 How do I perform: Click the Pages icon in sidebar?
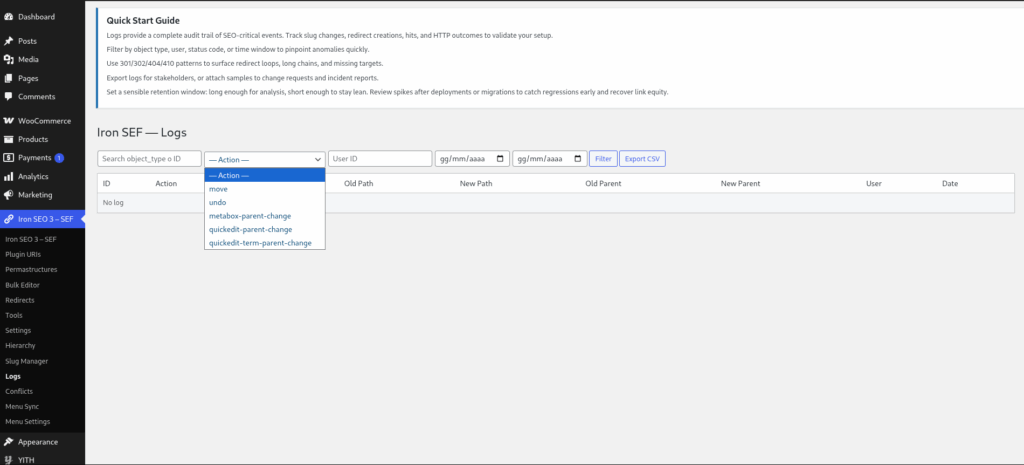[x=9, y=78]
